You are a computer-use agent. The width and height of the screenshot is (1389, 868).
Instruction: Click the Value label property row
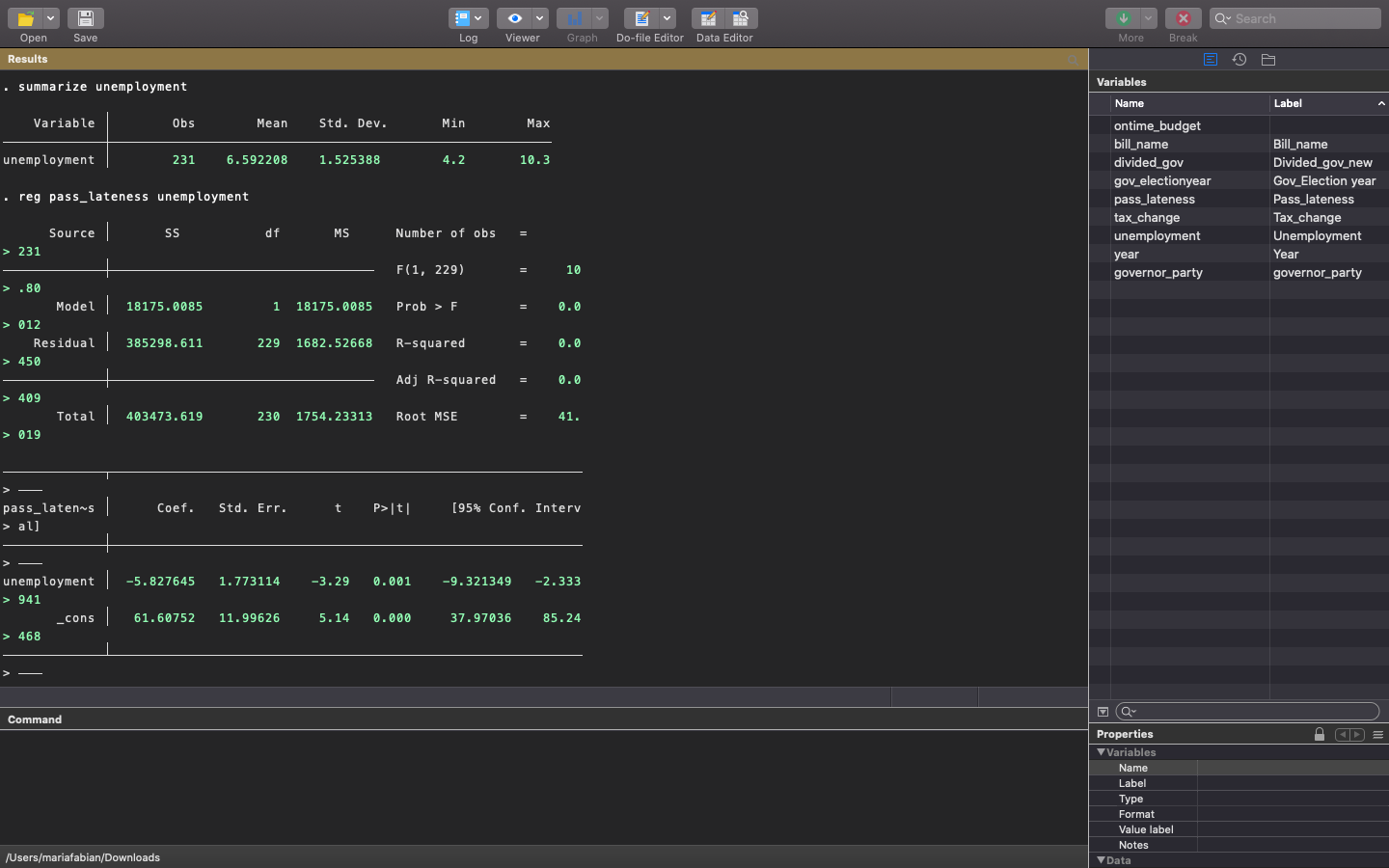[x=1239, y=829]
